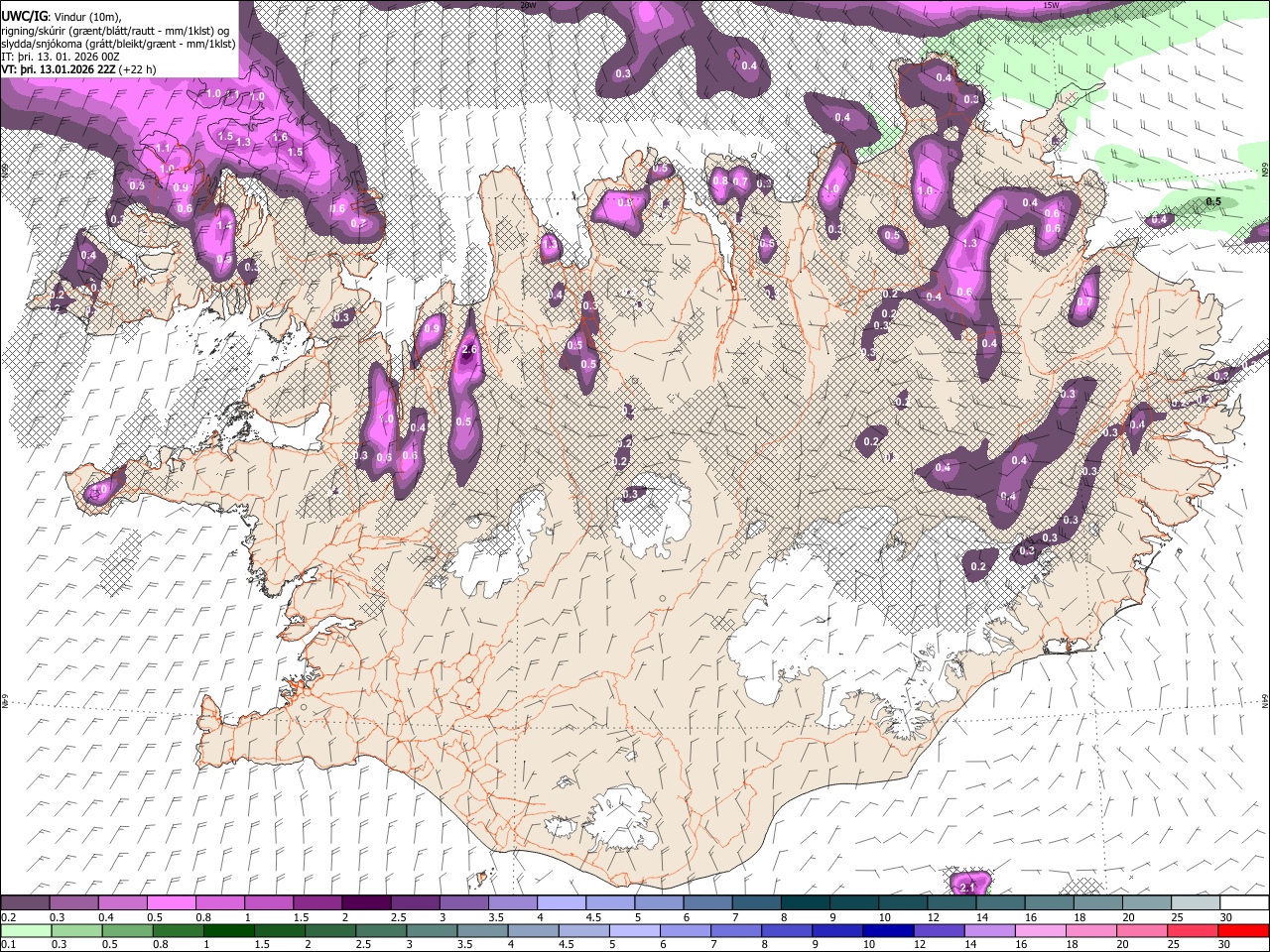1270x952 pixels.
Task: Click the darkest purple 2 swatch in top legend row
Action: pos(365,903)
